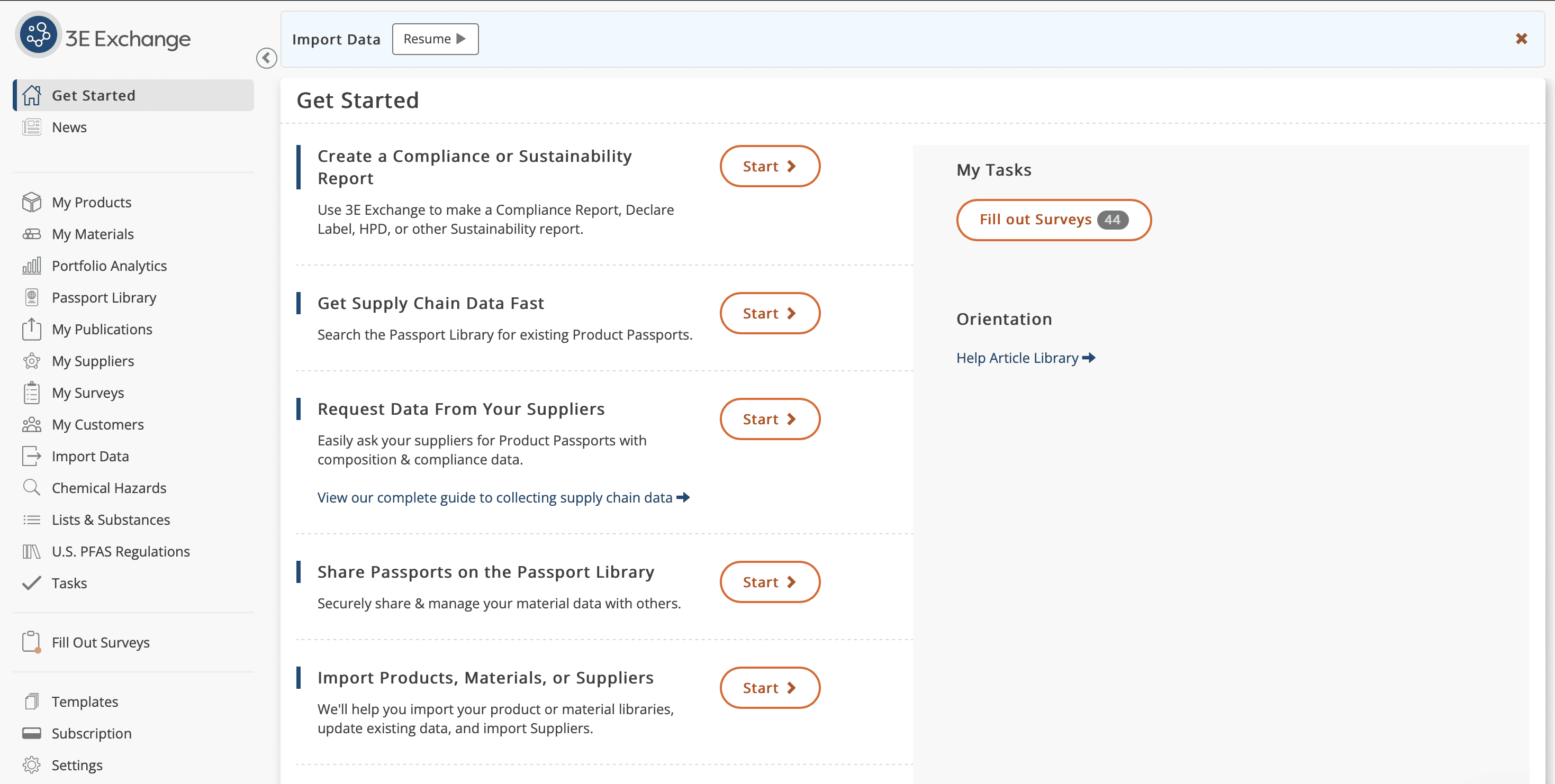Click the Fill Out Surveys clipboard icon
The height and width of the screenshot is (784, 1555).
(x=31, y=642)
